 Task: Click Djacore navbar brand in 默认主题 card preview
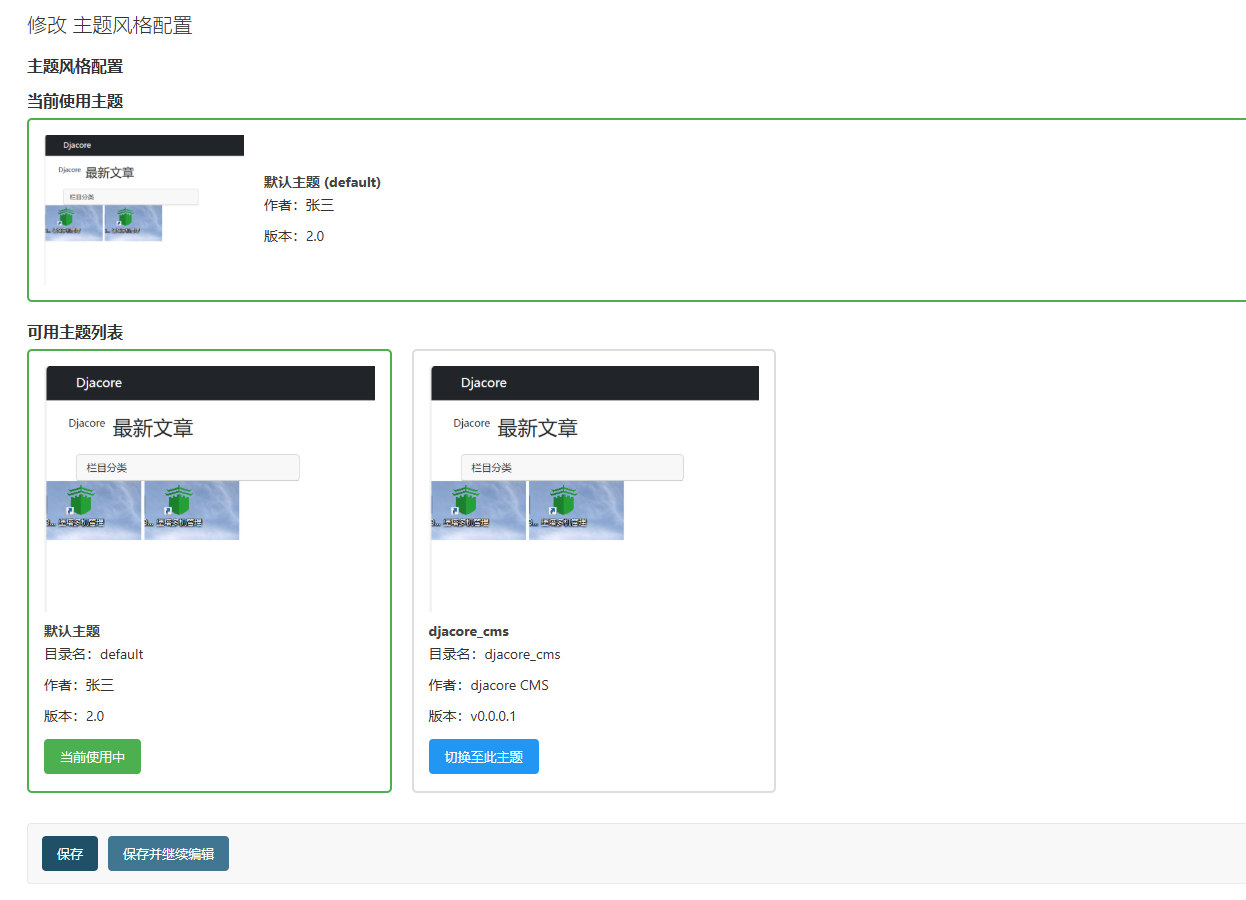[99, 383]
